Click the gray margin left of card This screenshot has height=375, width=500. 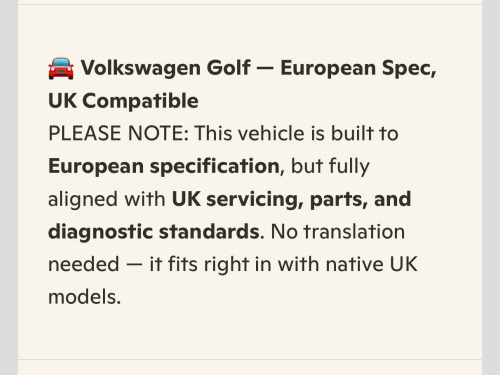pos(9,187)
